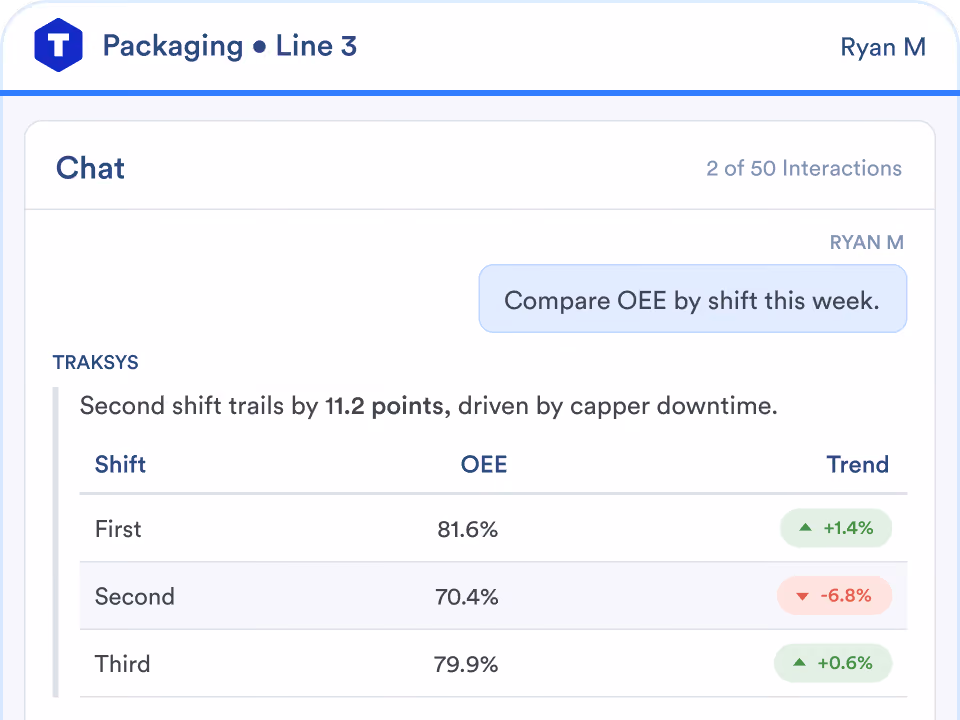The width and height of the screenshot is (960, 720).
Task: Select the First shift row label
Action: 118,529
